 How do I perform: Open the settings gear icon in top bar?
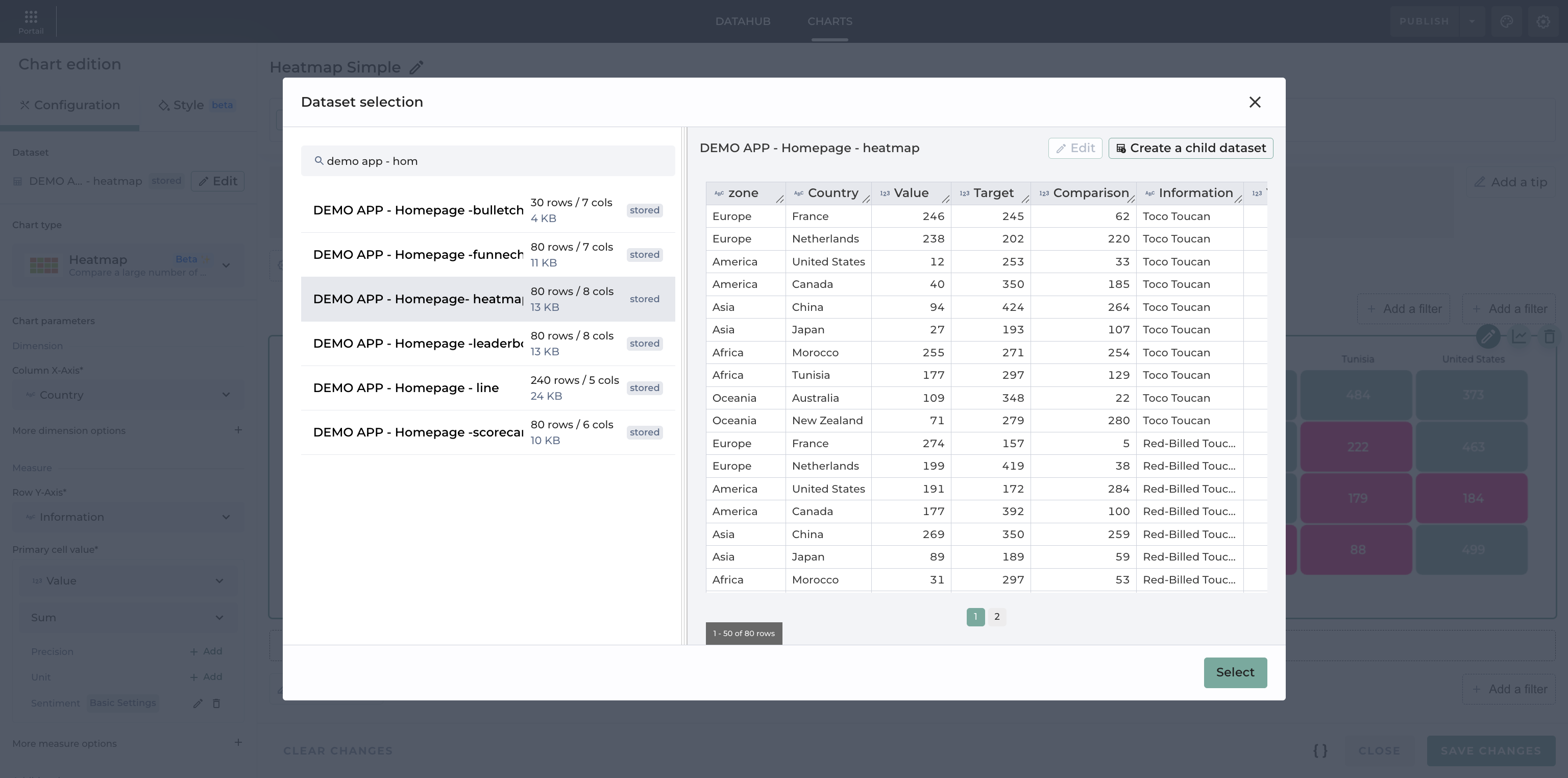pyautogui.click(x=1542, y=21)
